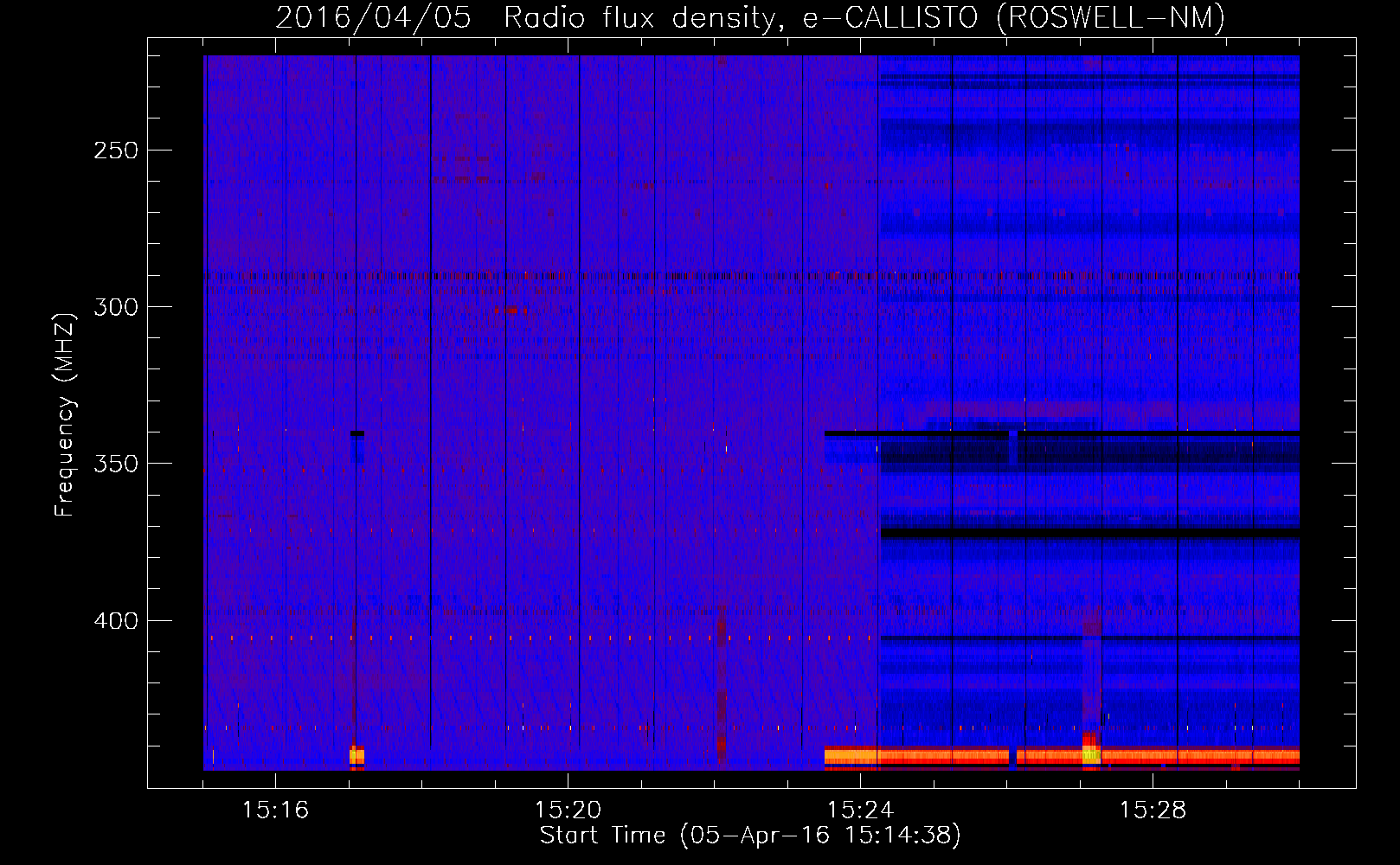This screenshot has height=865, width=1400.
Task: Click the "Frequency (MHZ)" axis label
Action: [x=65, y=414]
